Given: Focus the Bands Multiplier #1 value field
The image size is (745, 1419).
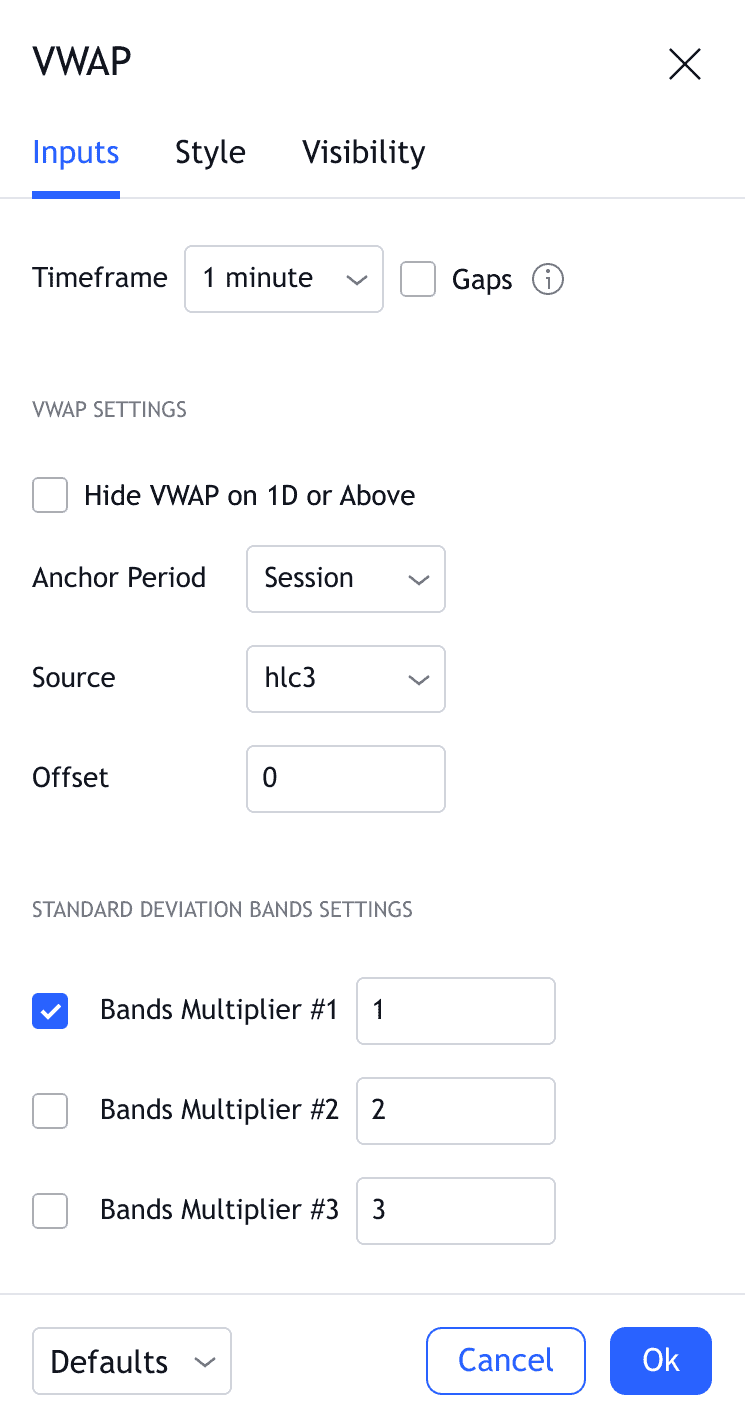Looking at the screenshot, I should tap(455, 1011).
